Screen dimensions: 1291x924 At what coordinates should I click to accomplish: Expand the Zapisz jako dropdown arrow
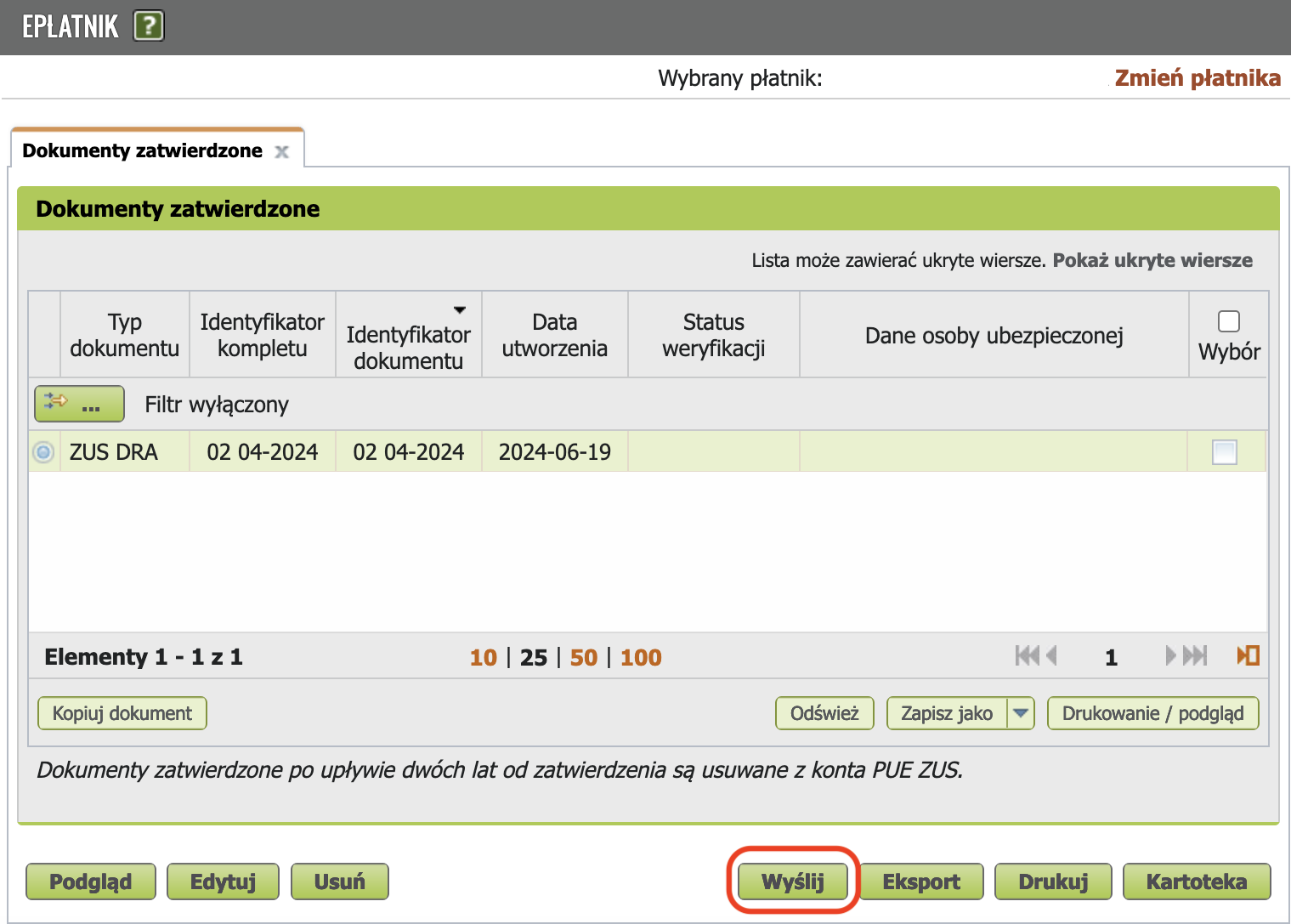pyautogui.click(x=1021, y=713)
